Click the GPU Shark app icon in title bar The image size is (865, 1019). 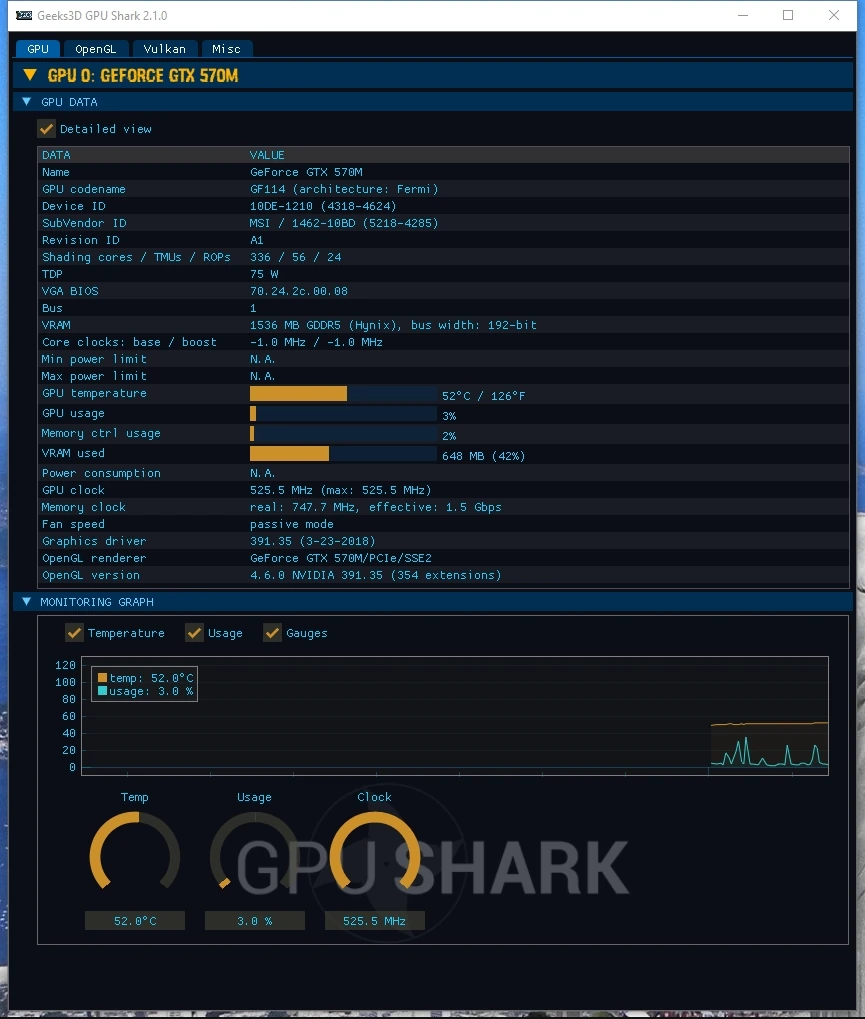24,16
